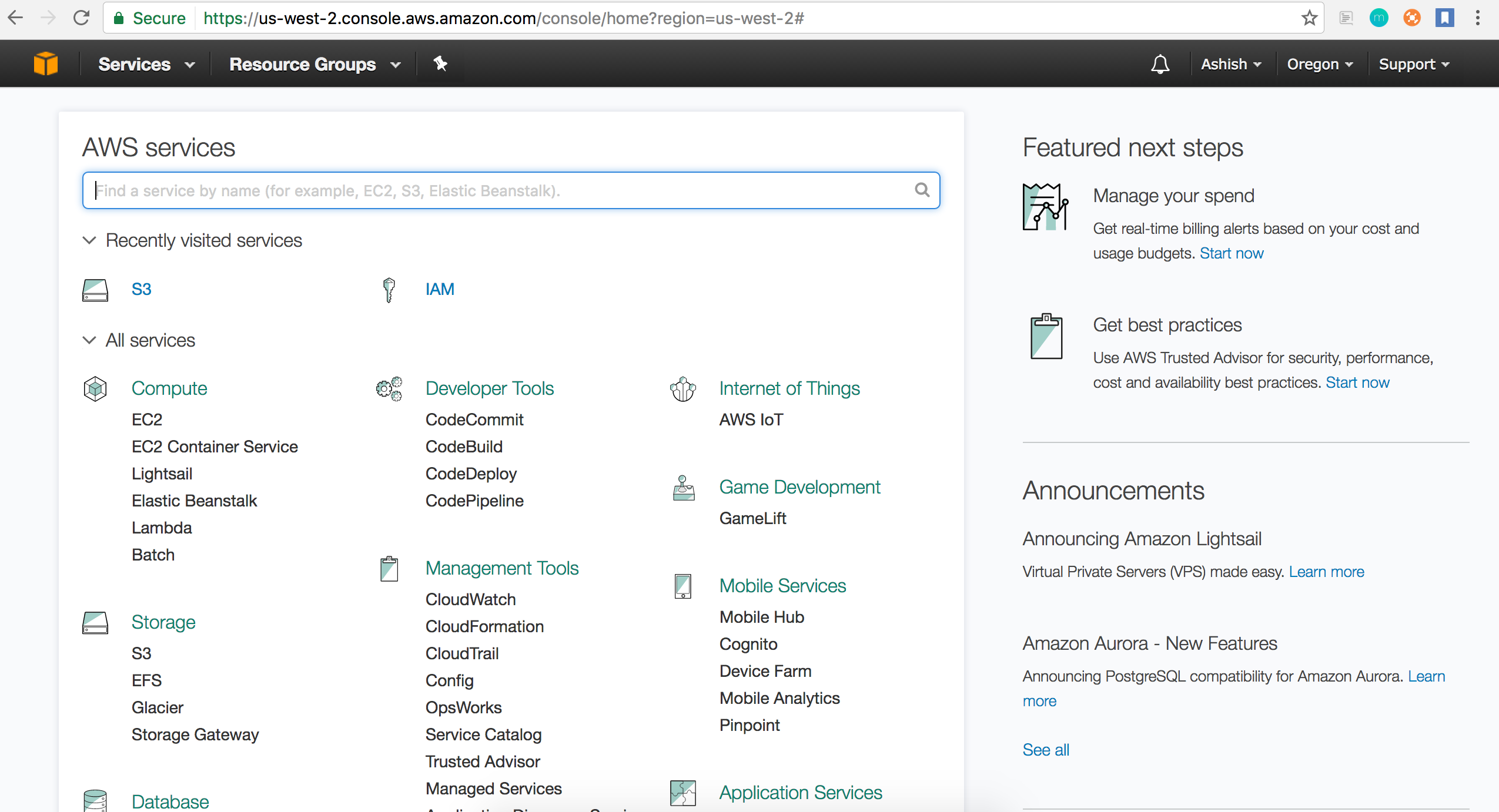The height and width of the screenshot is (812, 1499).
Task: Open notifications via the bell icon
Action: pyautogui.click(x=1160, y=63)
